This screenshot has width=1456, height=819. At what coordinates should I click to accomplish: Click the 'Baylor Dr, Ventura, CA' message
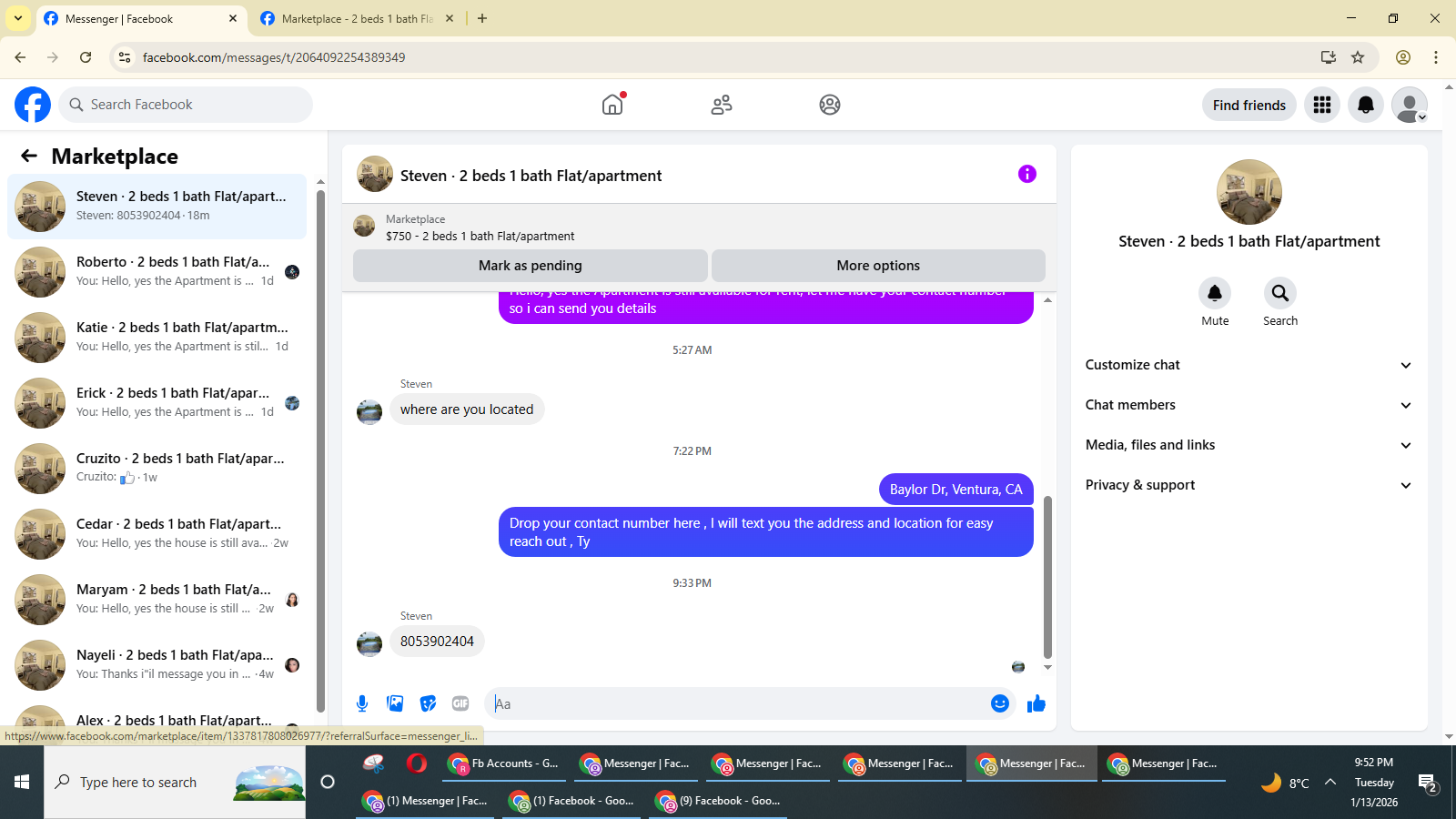tap(956, 490)
